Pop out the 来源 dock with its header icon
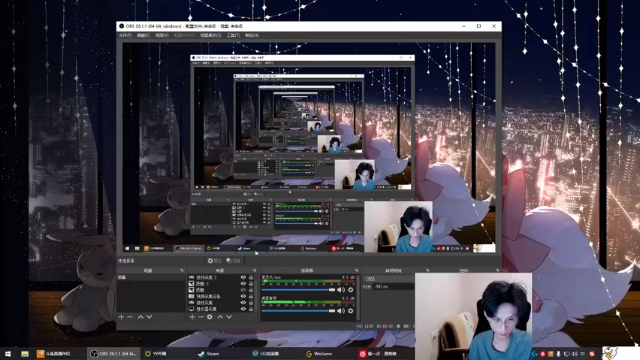640x360 pixels. (x=254, y=271)
